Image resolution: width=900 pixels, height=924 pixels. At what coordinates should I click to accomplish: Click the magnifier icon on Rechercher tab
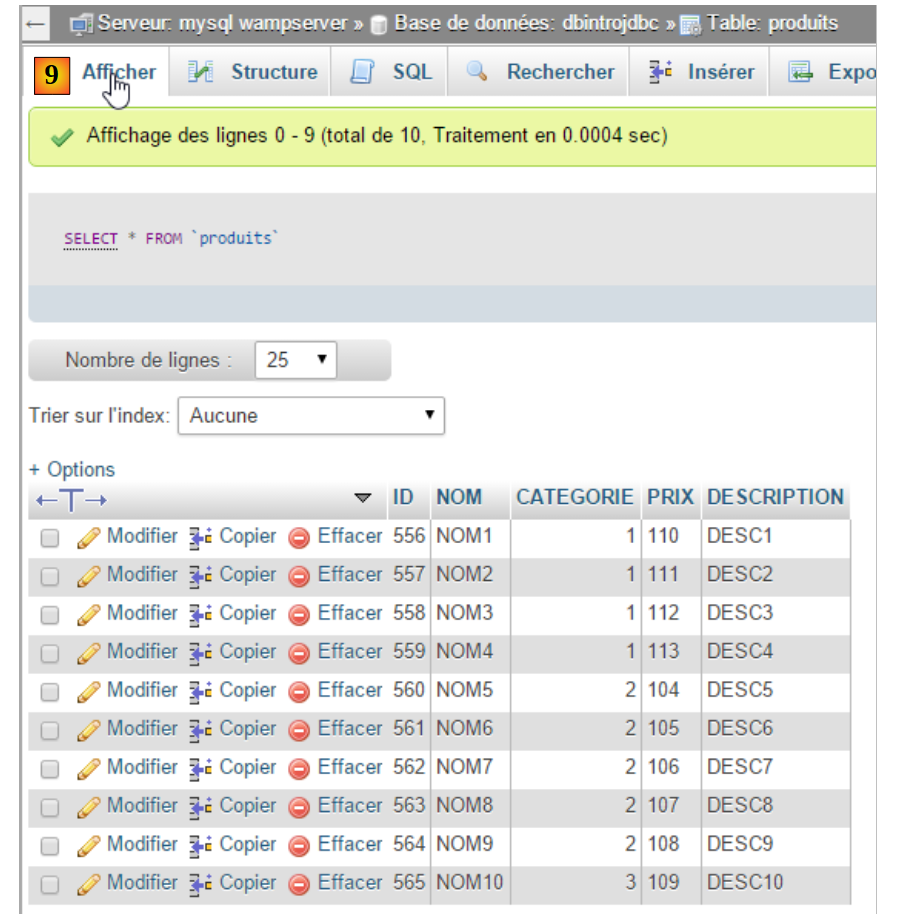[x=477, y=72]
